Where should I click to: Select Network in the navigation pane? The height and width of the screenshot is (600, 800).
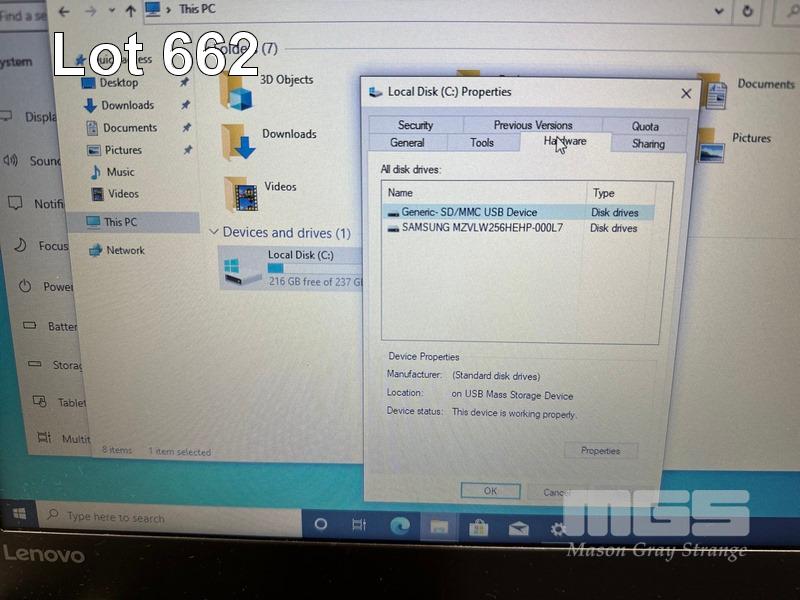[x=125, y=250]
